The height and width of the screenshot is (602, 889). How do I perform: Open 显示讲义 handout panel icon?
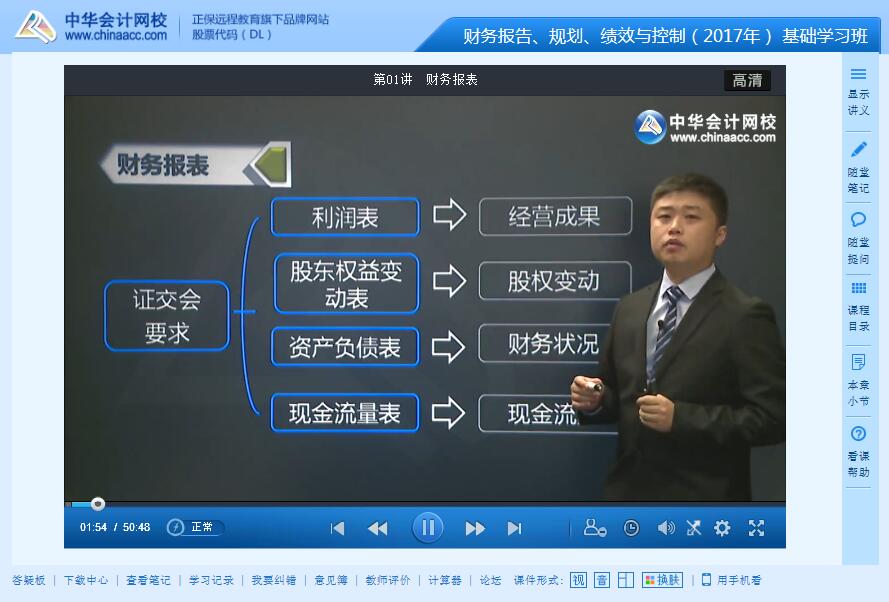click(x=858, y=74)
